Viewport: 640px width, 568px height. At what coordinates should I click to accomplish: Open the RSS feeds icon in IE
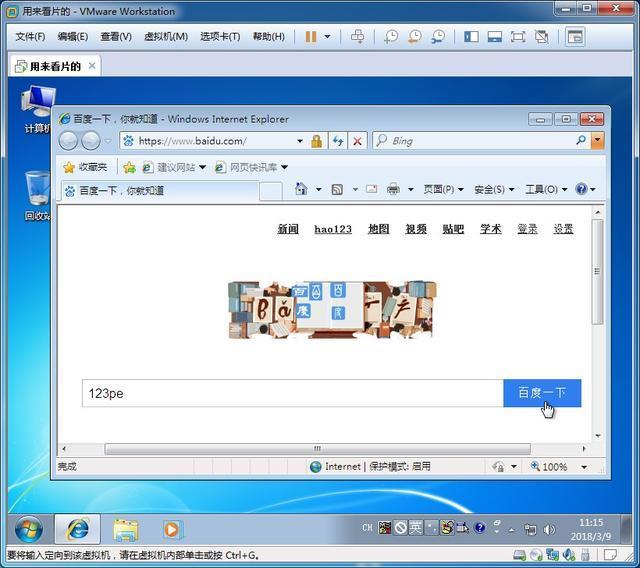tap(337, 189)
